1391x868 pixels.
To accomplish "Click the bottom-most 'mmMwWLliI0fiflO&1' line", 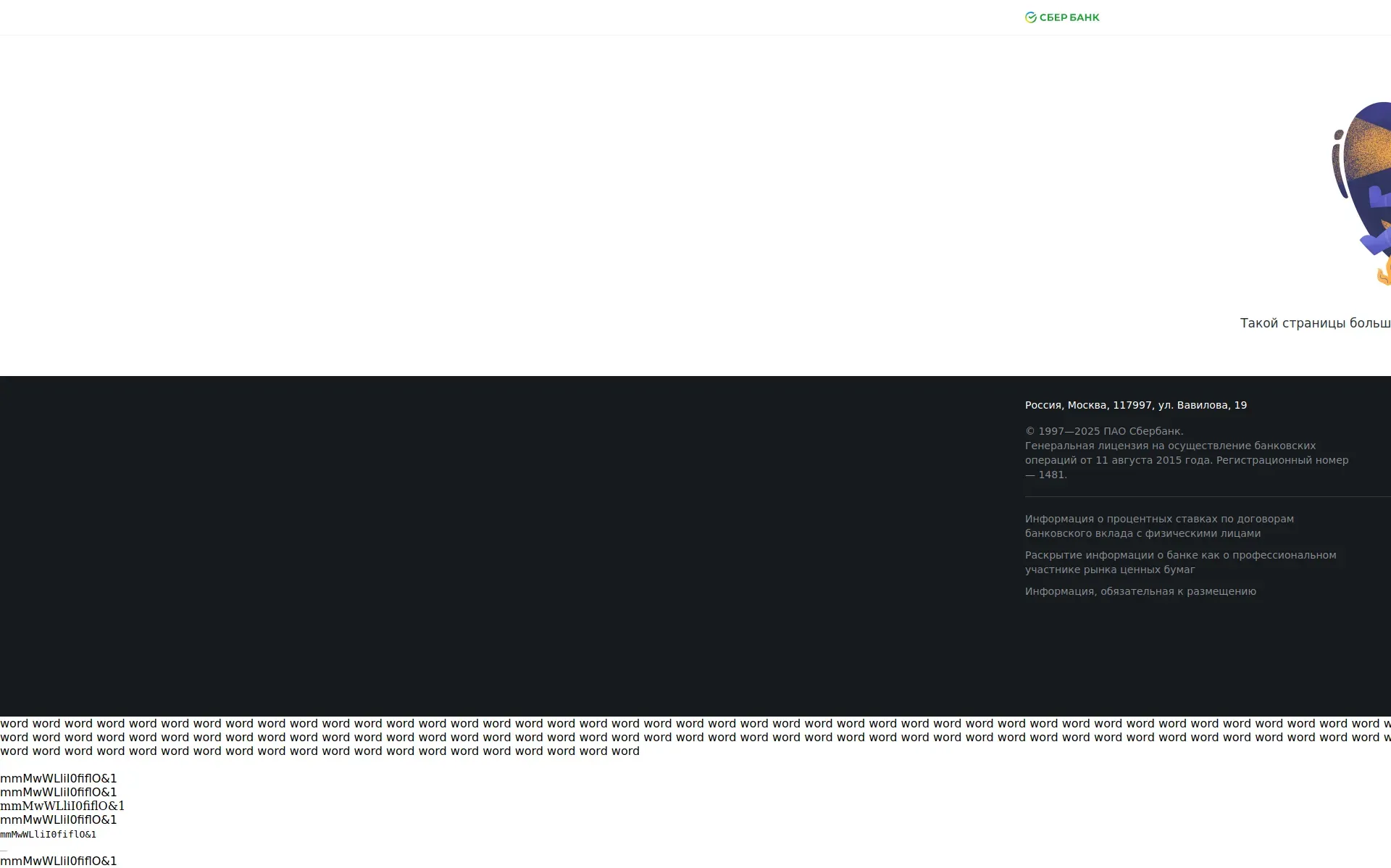I will (x=58, y=861).
